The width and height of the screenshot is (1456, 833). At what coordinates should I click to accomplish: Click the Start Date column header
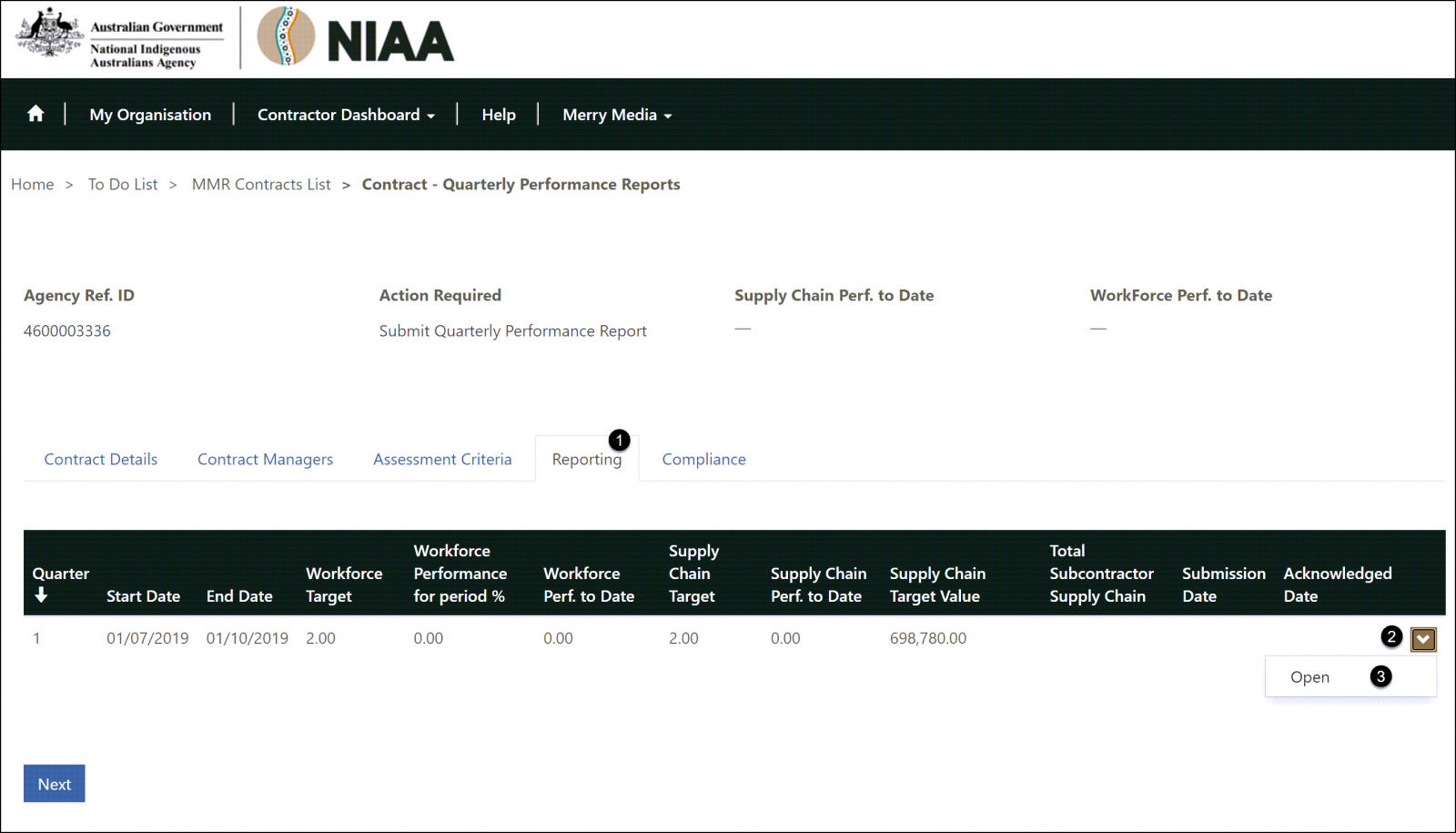coord(143,596)
